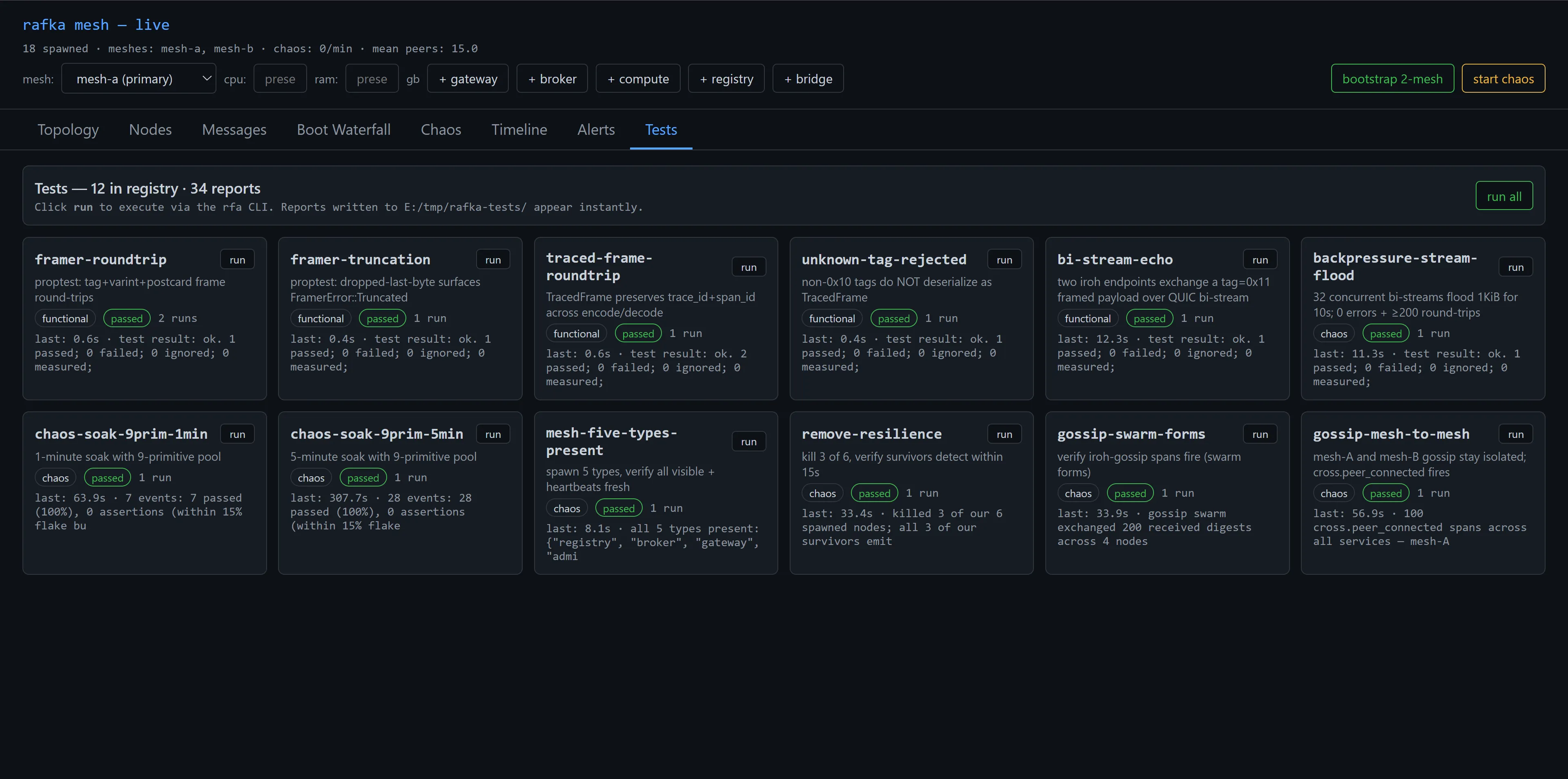Select the Tests tab

coord(661,130)
